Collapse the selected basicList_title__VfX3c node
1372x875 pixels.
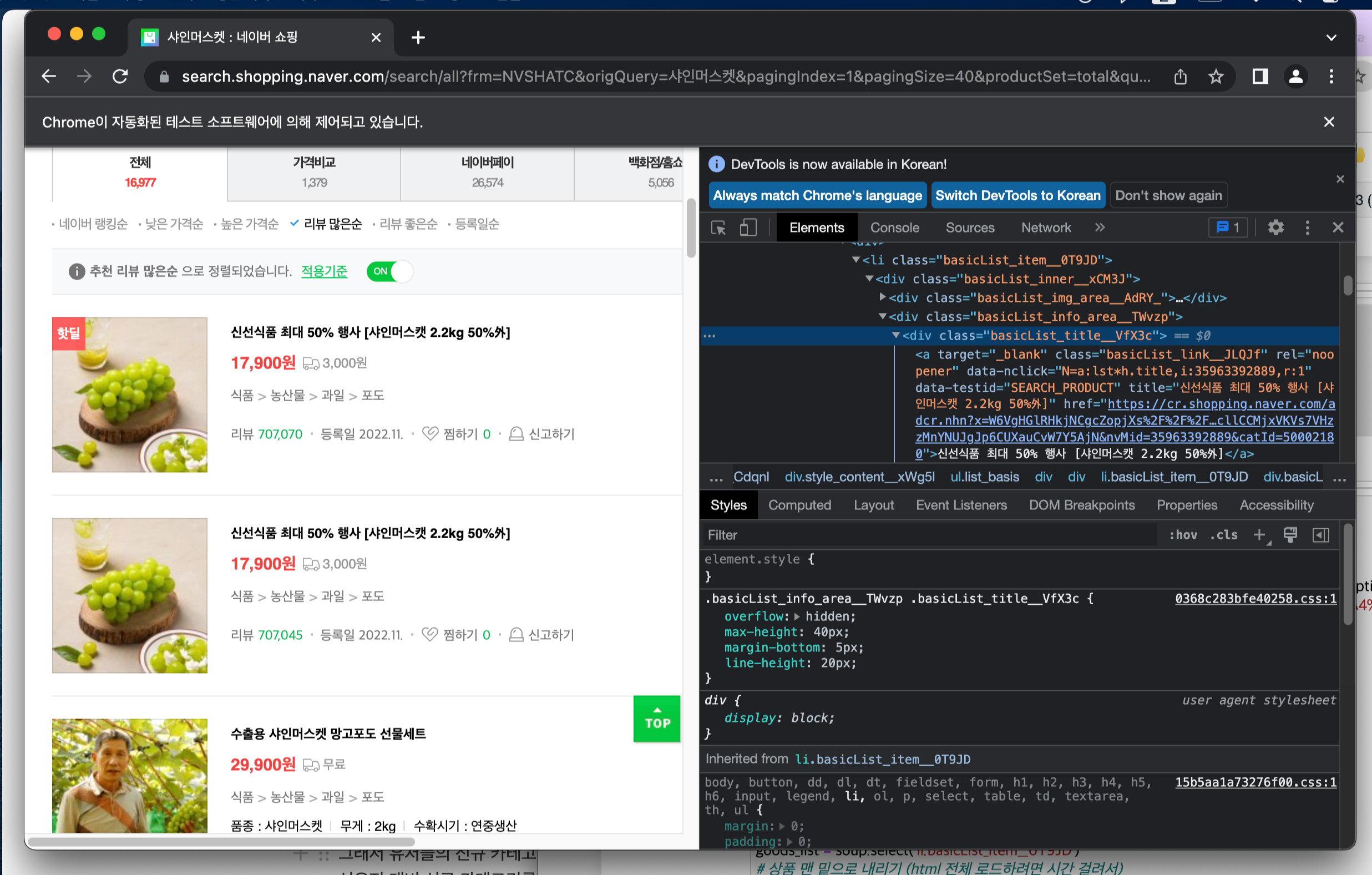(895, 335)
